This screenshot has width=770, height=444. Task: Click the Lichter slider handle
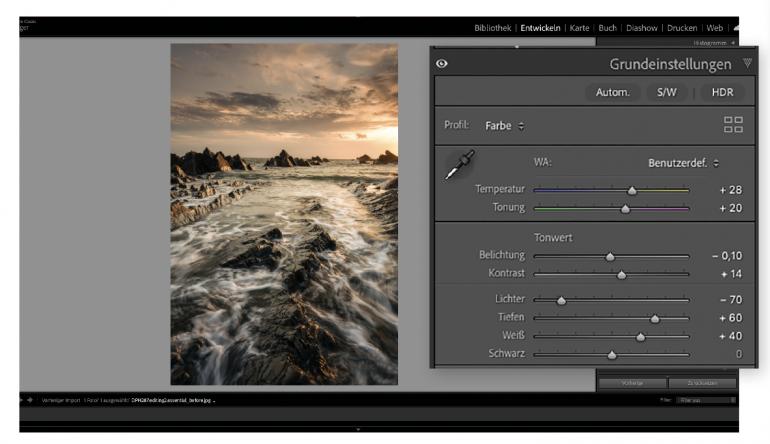tap(561, 301)
